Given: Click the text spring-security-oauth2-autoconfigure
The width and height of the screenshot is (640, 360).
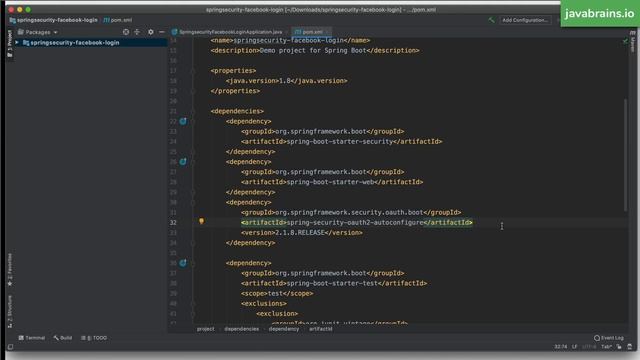Looking at the screenshot, I should pos(355,223).
